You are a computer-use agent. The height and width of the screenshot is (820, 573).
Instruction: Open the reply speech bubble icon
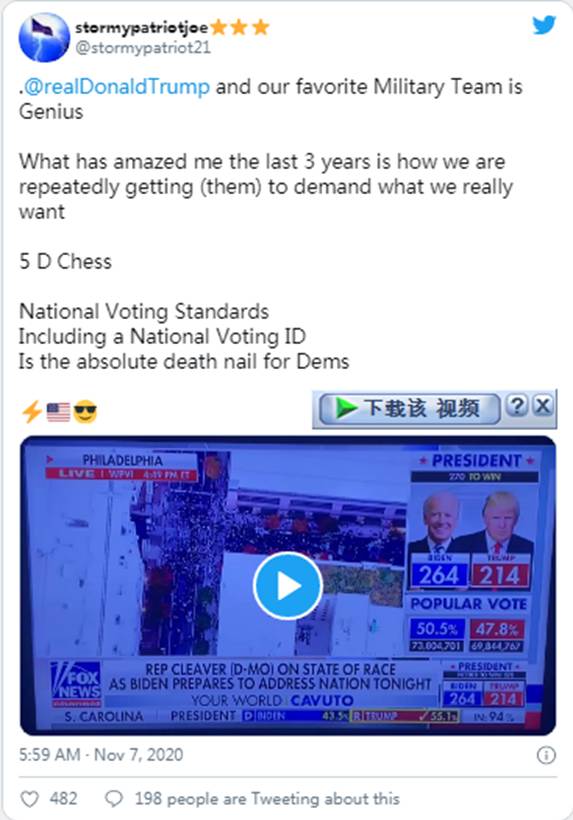coord(113,799)
